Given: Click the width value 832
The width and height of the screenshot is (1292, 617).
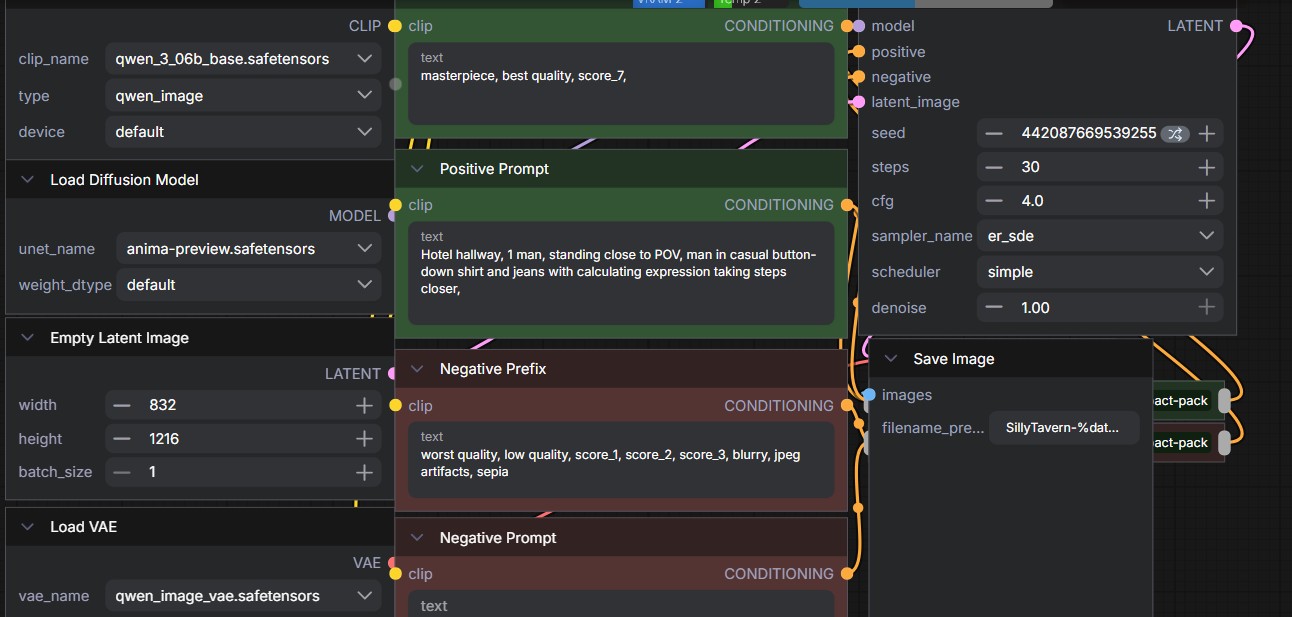Looking at the screenshot, I should (163, 405).
